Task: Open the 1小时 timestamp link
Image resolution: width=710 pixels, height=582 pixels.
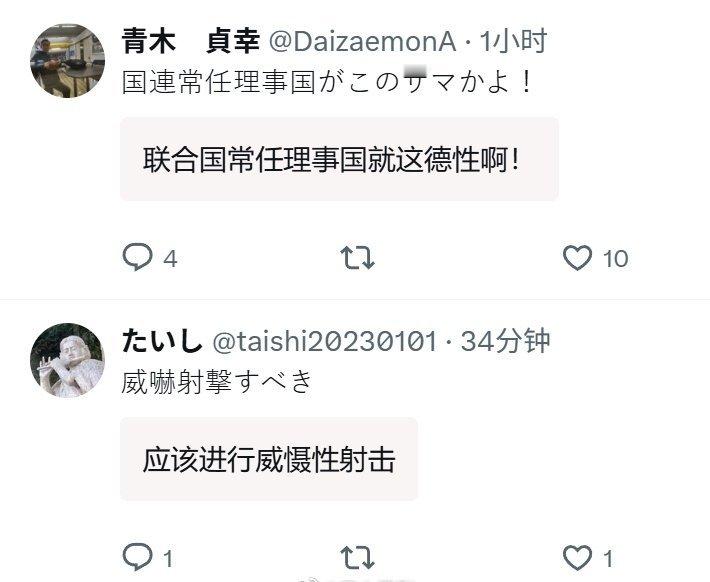Action: tap(513, 41)
